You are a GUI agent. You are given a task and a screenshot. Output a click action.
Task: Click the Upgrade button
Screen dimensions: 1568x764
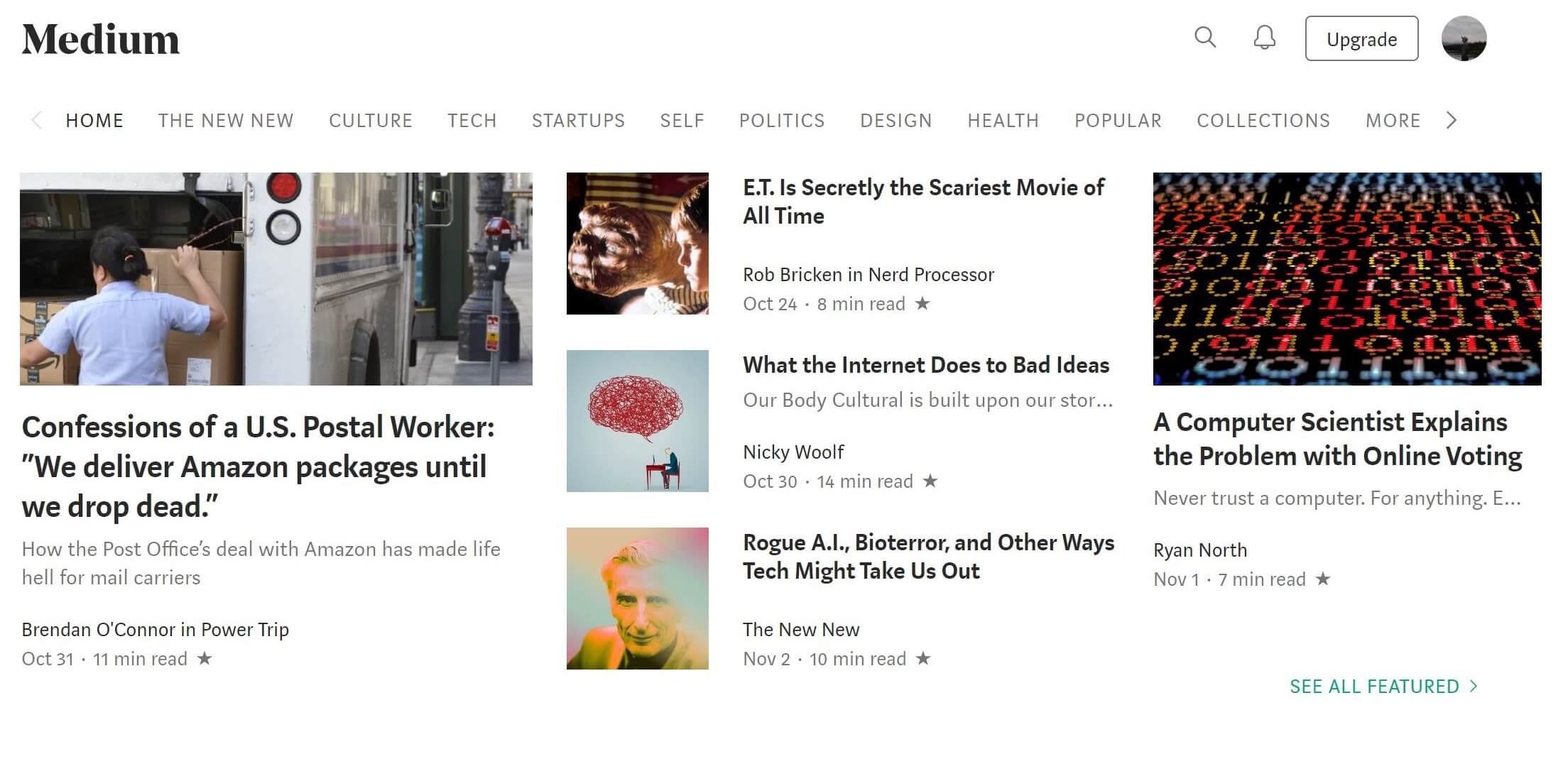point(1361,38)
